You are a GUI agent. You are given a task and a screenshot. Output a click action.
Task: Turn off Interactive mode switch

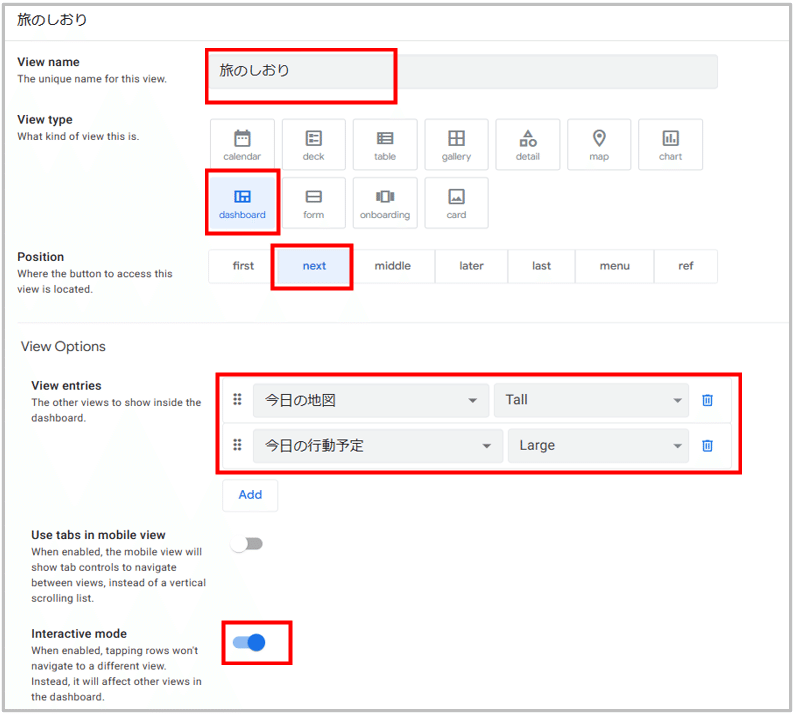pyautogui.click(x=249, y=643)
